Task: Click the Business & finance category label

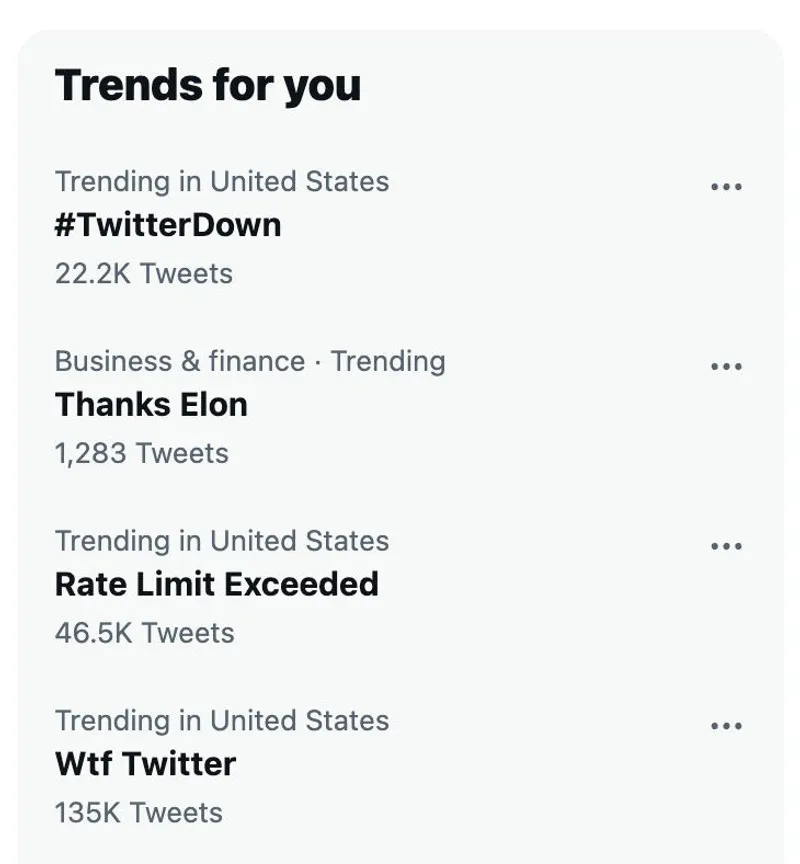Action: 180,361
